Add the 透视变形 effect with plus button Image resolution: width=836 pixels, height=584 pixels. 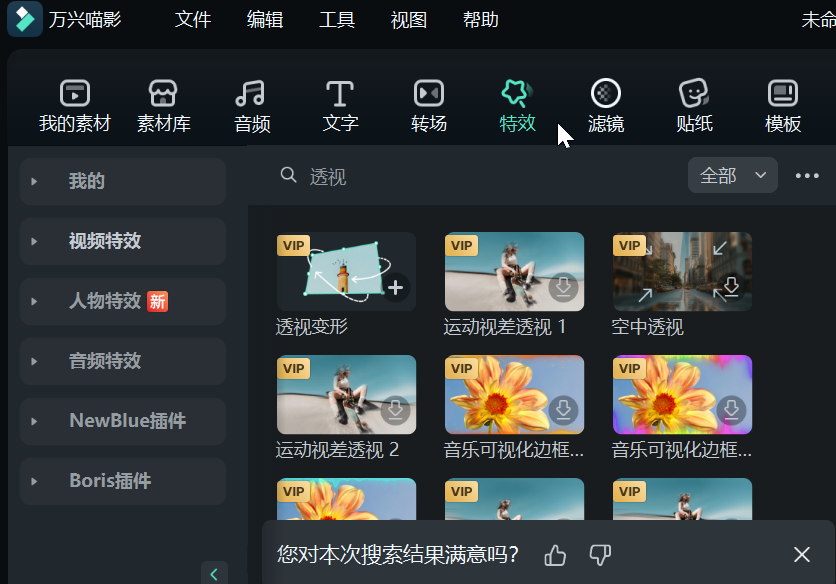395,288
